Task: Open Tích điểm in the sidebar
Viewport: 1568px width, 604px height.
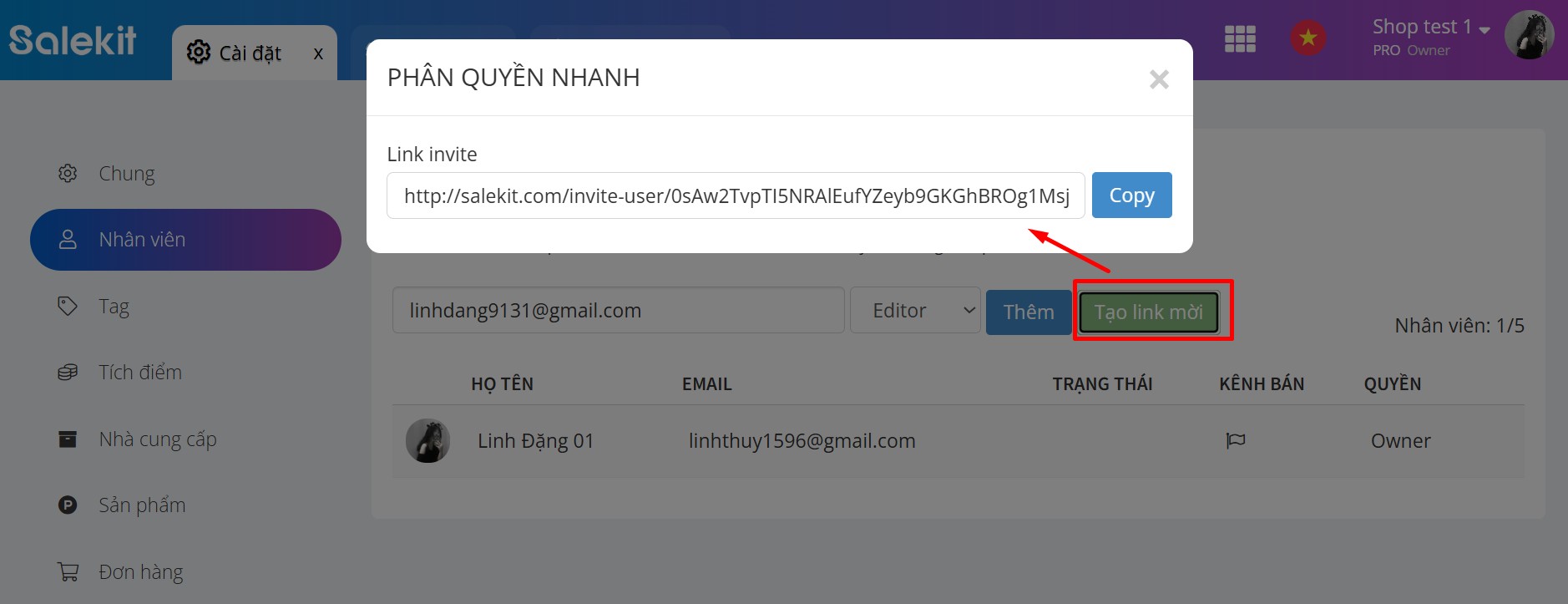Action: click(139, 373)
